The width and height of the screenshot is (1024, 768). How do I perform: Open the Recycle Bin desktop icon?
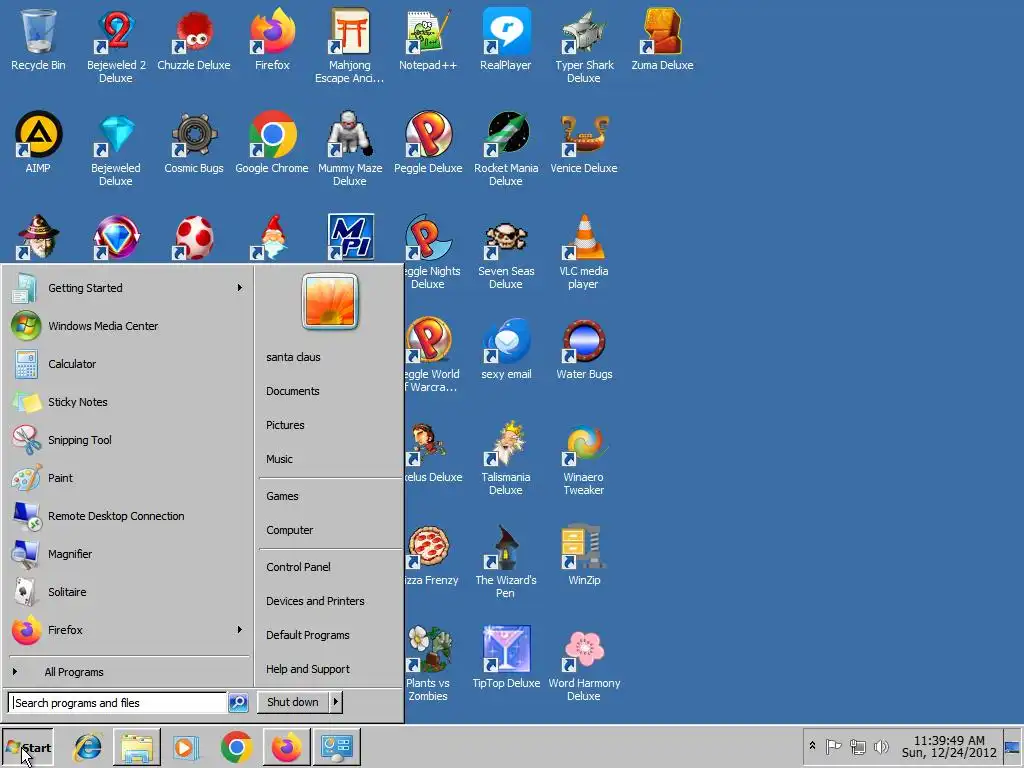(x=38, y=39)
